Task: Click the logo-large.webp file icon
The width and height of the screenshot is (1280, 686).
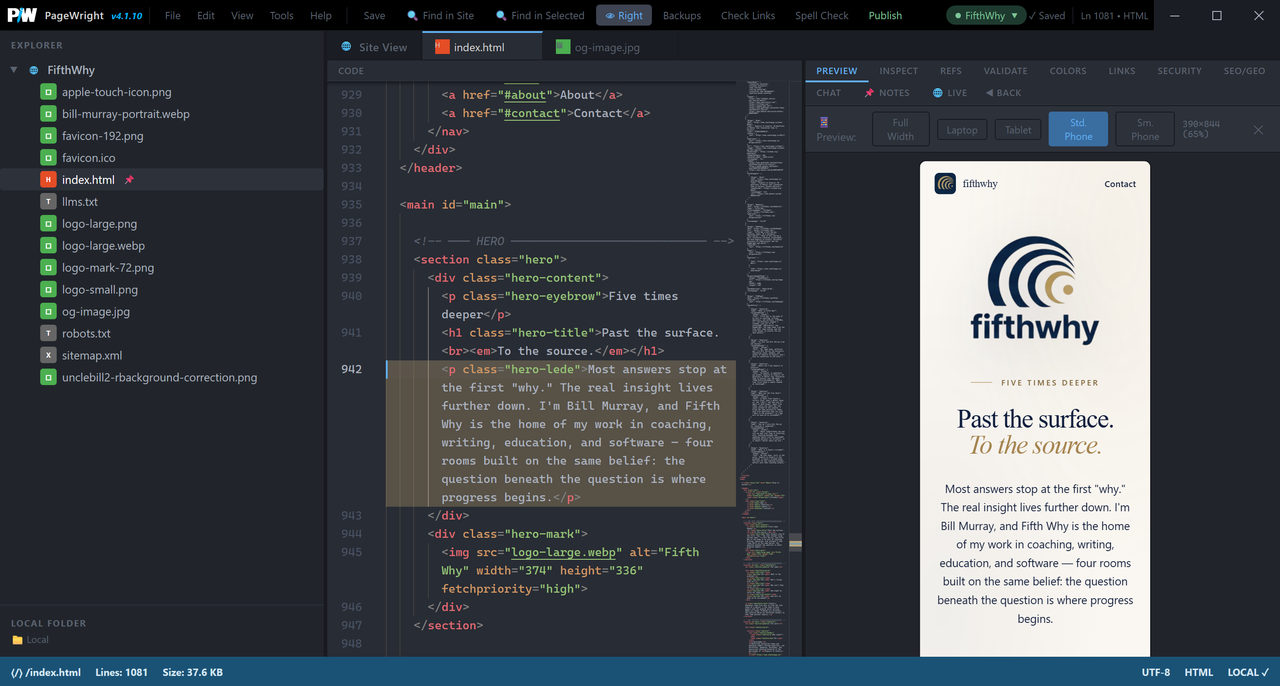Action: (48, 246)
